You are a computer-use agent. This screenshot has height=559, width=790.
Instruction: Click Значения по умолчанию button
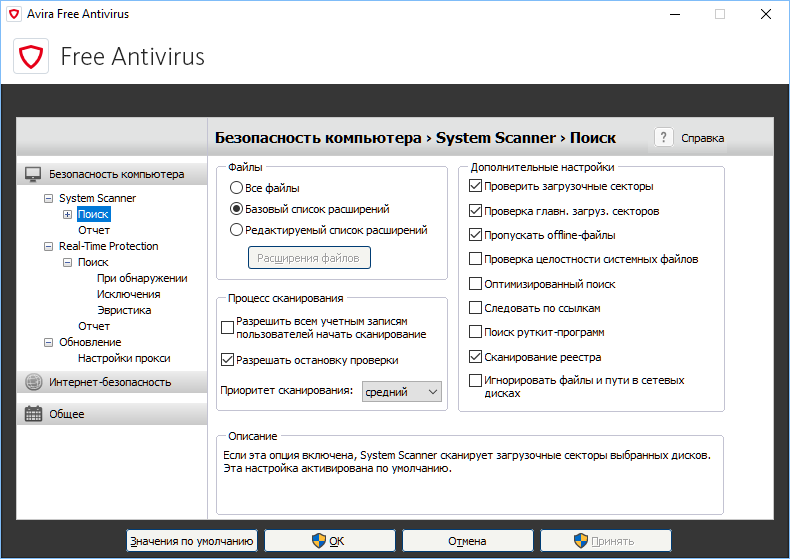pos(191,541)
